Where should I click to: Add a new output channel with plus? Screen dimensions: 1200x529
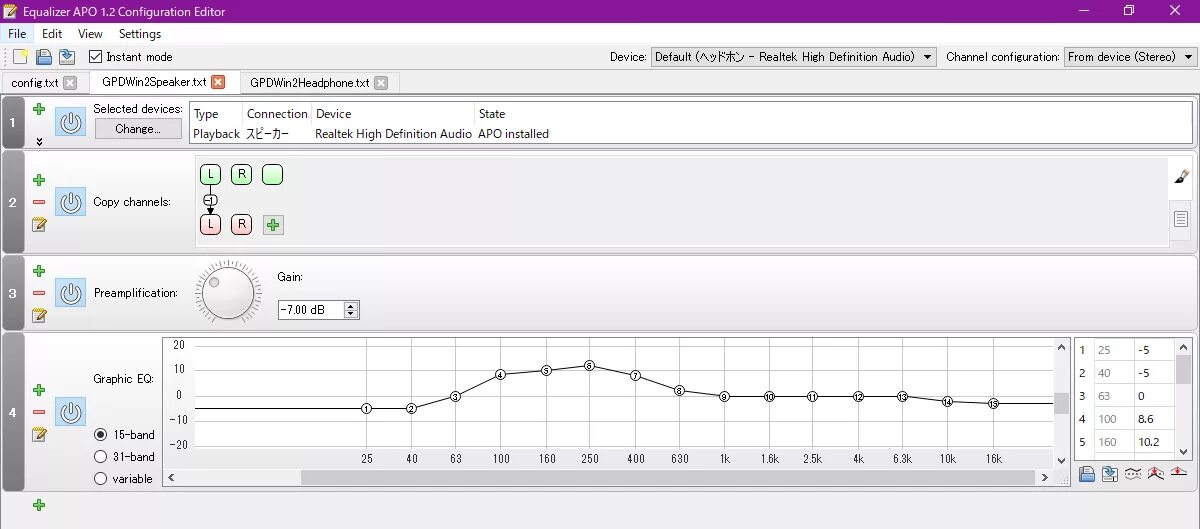coord(273,224)
